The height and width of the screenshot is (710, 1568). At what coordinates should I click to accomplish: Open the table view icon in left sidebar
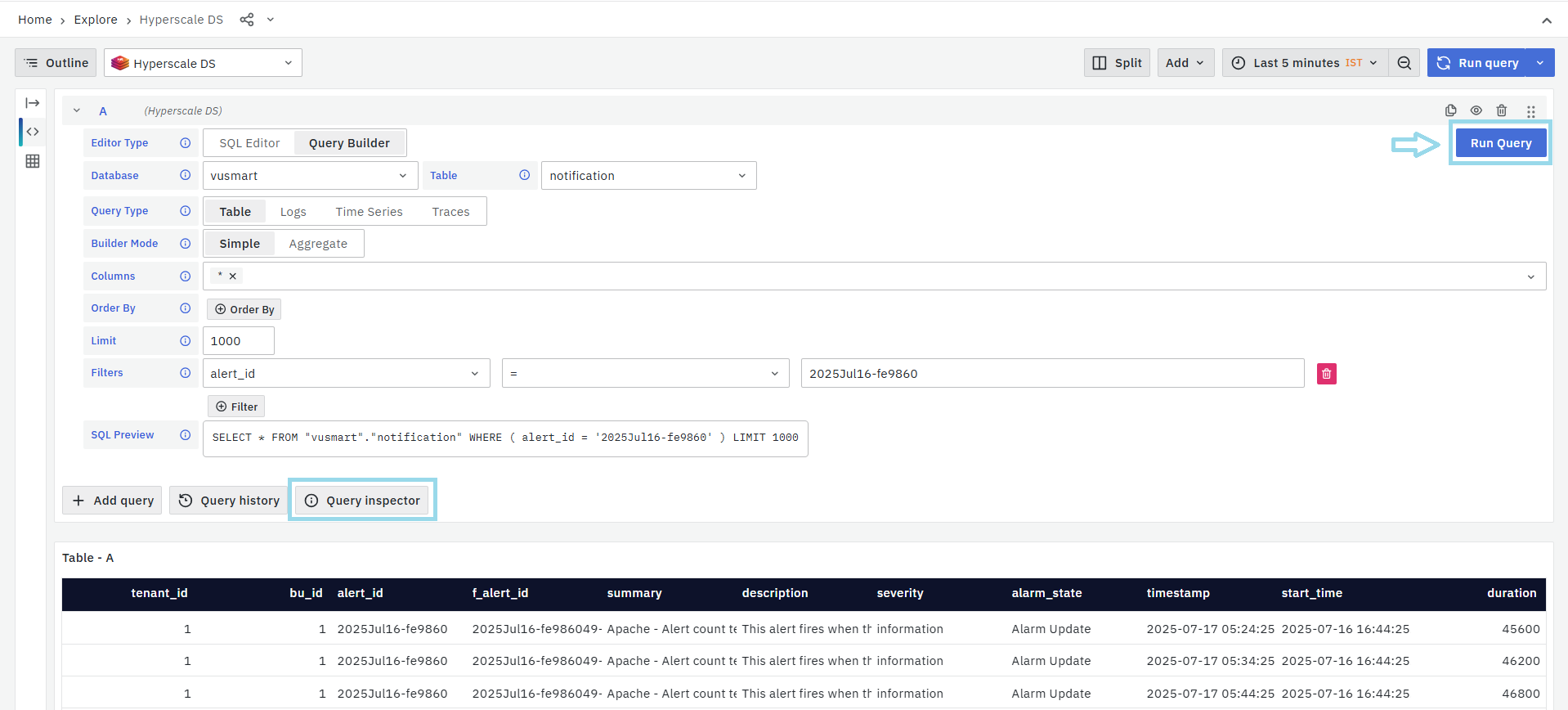pos(33,161)
